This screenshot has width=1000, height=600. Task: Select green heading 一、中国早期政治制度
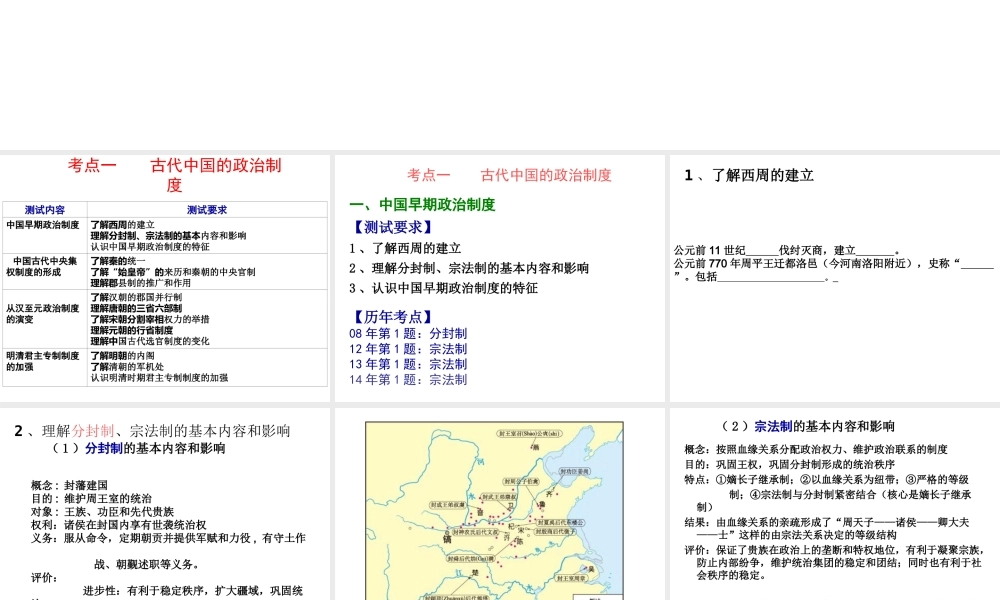pyautogui.click(x=422, y=205)
